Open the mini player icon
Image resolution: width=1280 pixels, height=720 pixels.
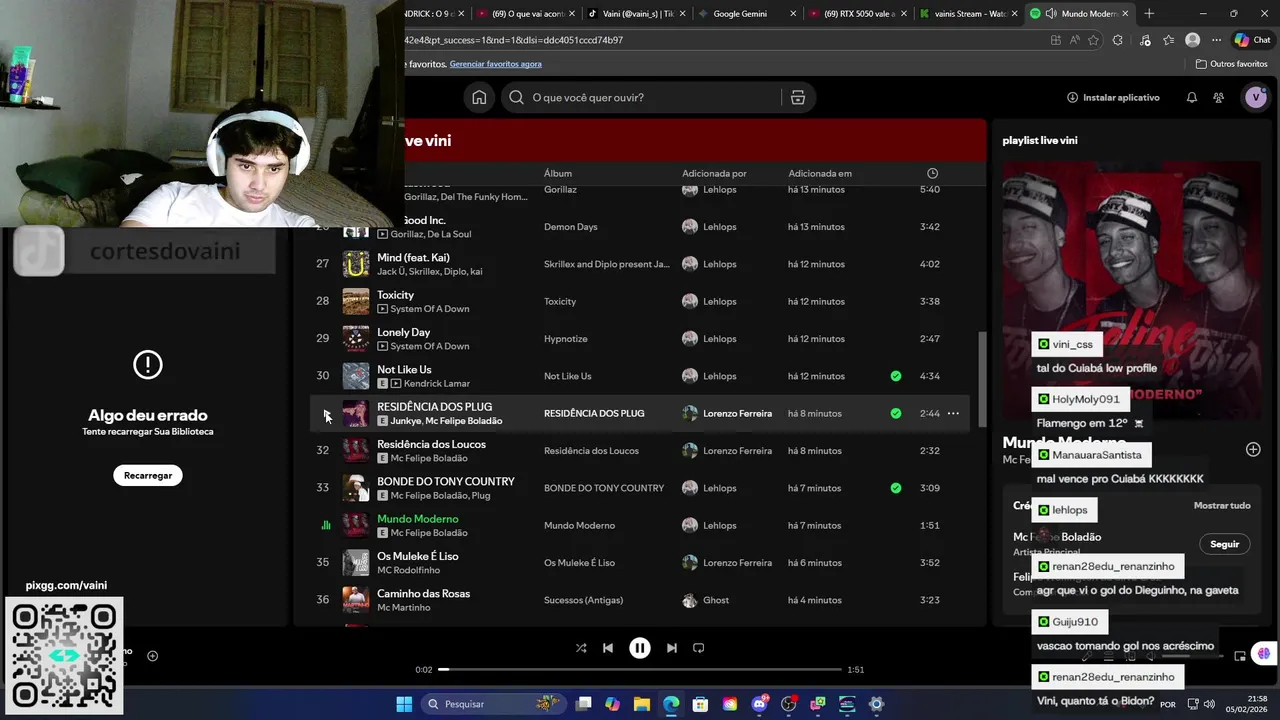pyautogui.click(x=1240, y=656)
